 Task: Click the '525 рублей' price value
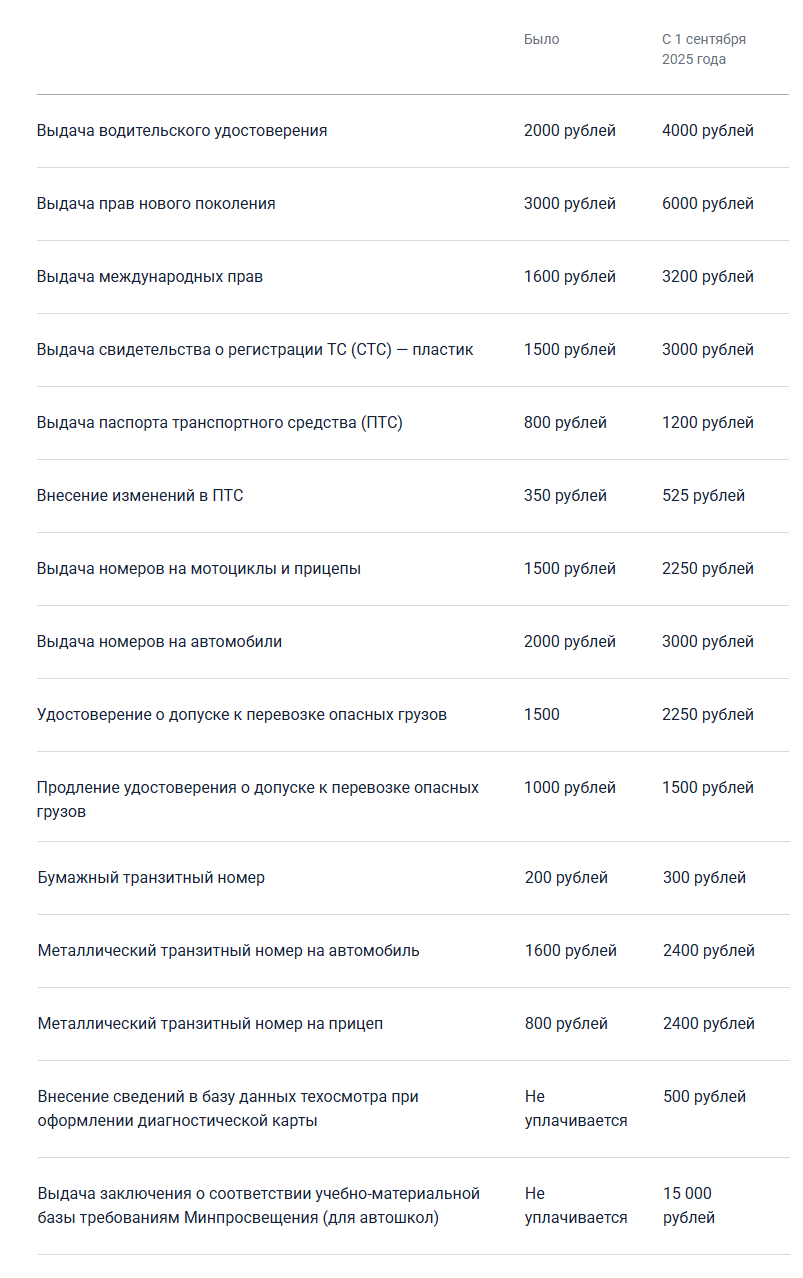[x=703, y=496]
